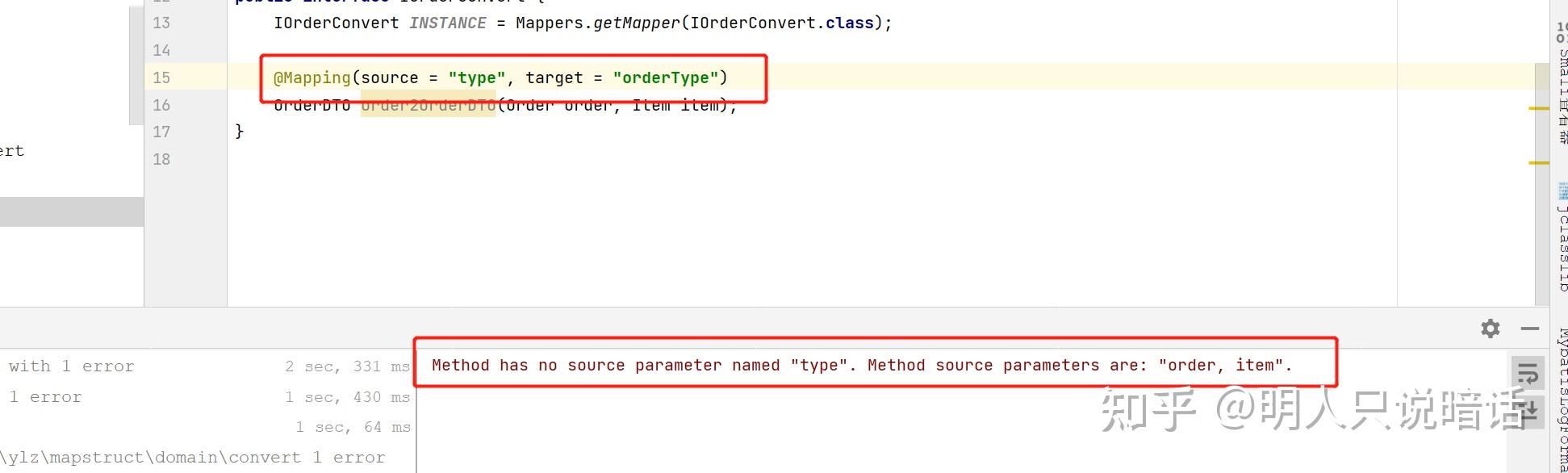This screenshot has width=1568, height=473.
Task: Click the @Mapping annotation on line 15
Action: tap(312, 77)
